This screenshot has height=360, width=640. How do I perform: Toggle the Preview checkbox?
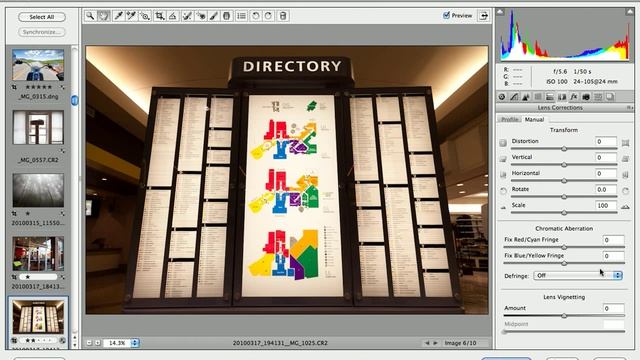coord(446,15)
